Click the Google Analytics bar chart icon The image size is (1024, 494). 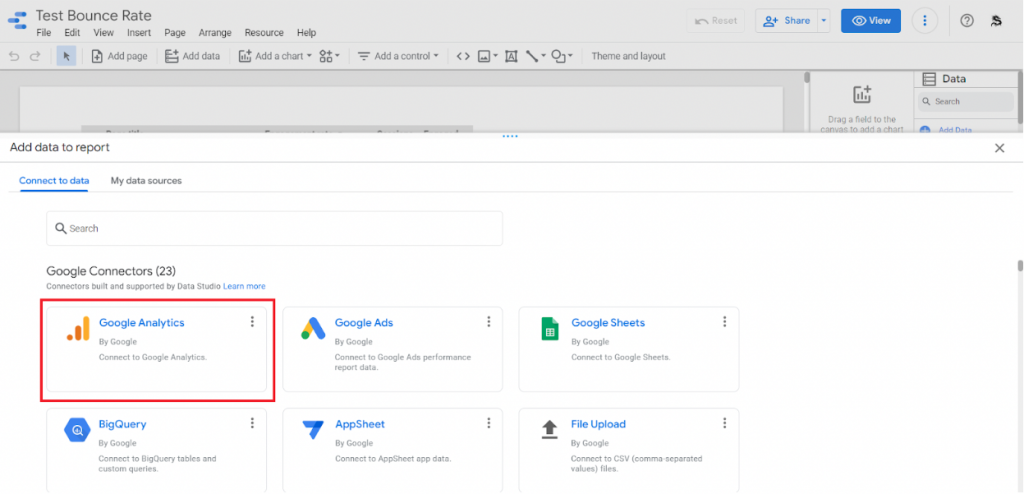click(x=78, y=329)
